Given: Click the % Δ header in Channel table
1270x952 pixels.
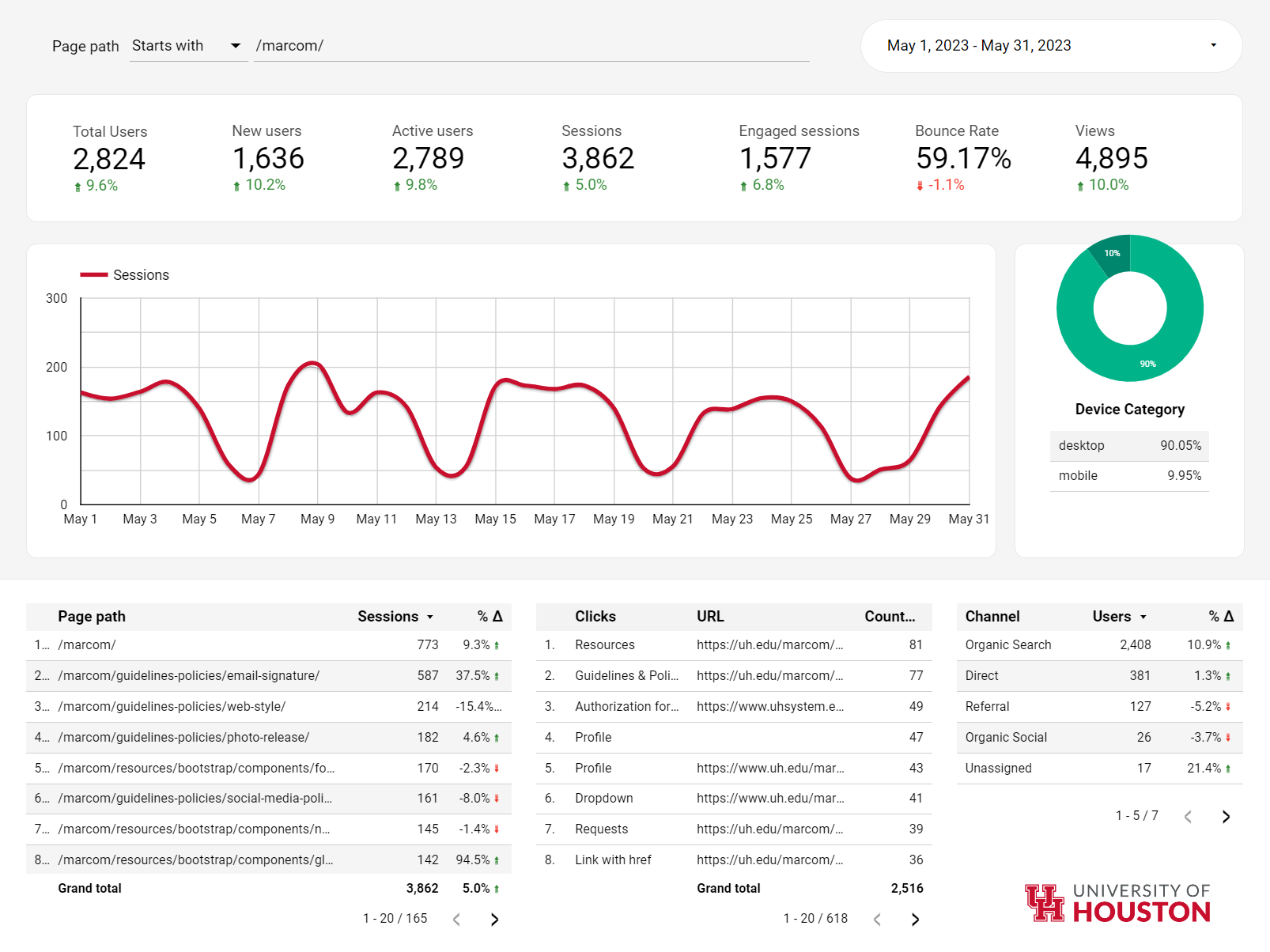Looking at the screenshot, I should pyautogui.click(x=1221, y=617).
